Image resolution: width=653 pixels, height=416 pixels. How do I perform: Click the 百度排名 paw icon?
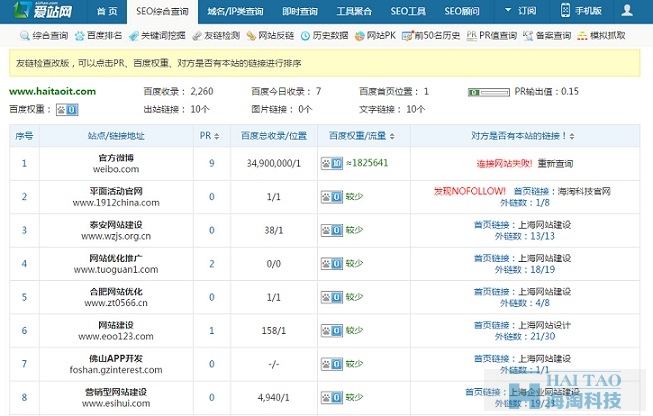click(x=80, y=36)
